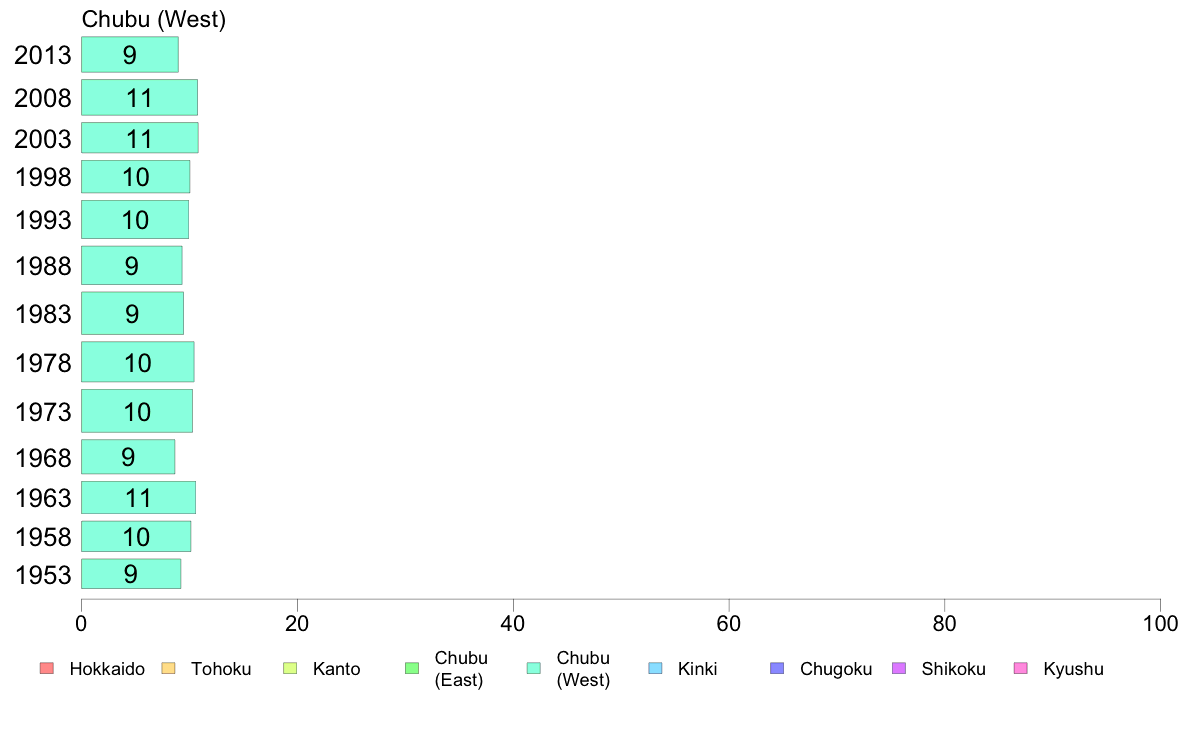Click the Chubu (East) legend swatch
This screenshot has width=1188, height=736.
(x=412, y=669)
